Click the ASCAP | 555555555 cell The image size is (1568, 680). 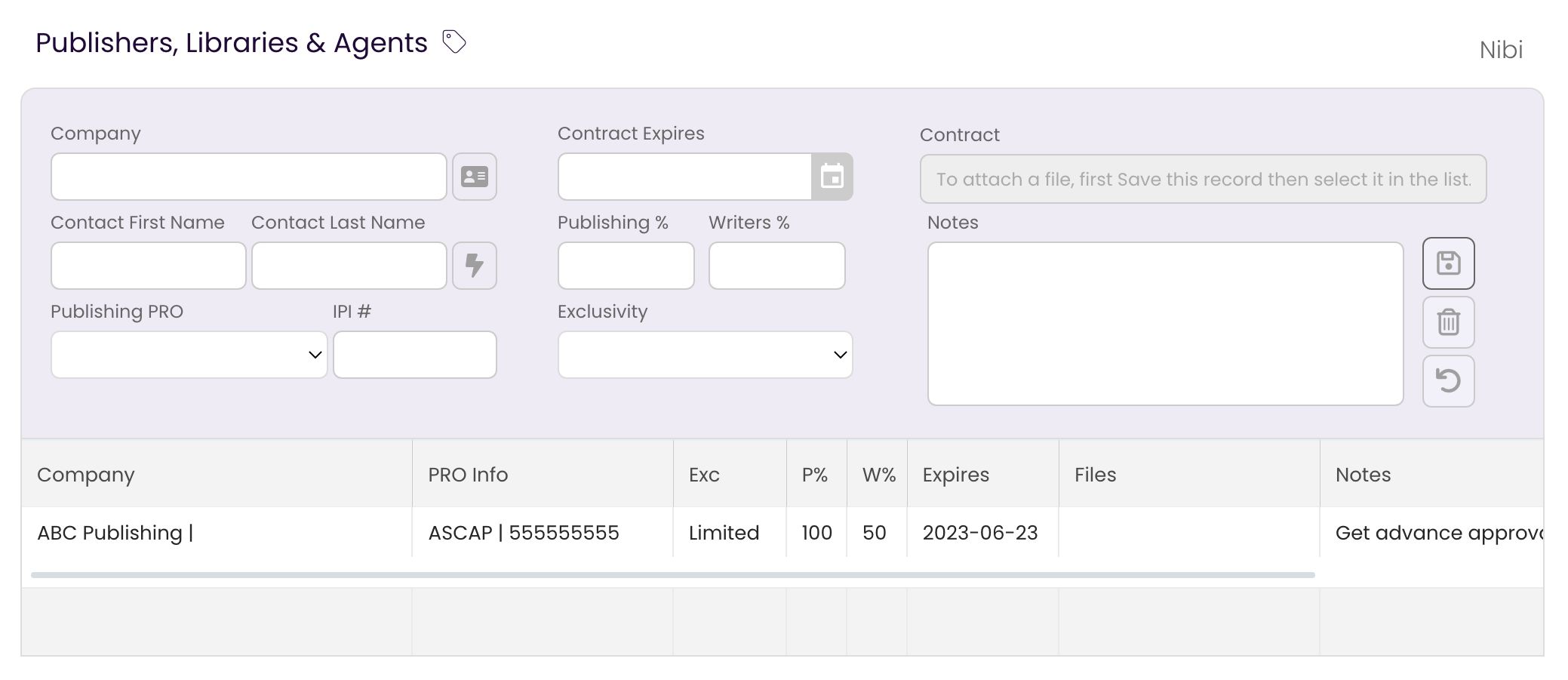(x=543, y=532)
